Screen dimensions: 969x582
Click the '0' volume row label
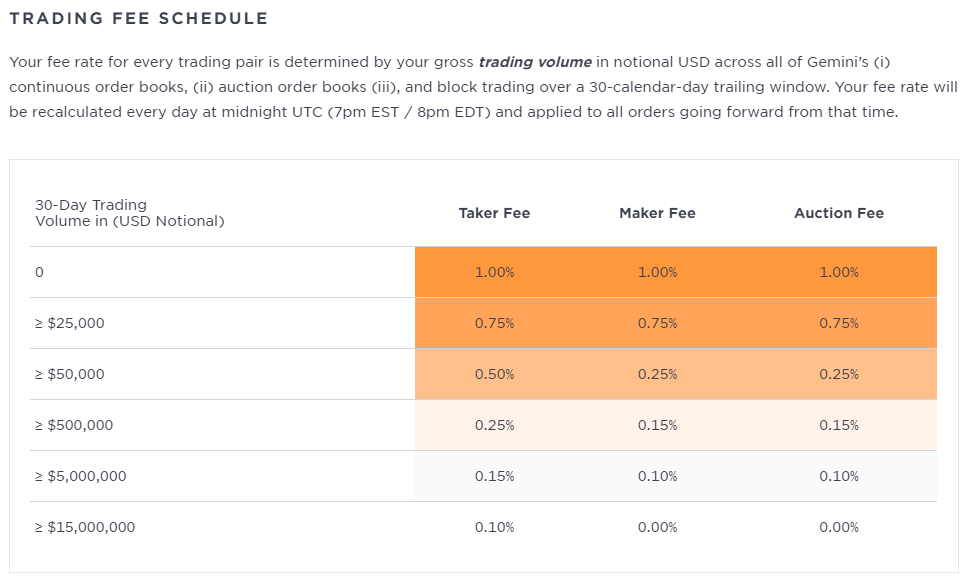click(40, 272)
